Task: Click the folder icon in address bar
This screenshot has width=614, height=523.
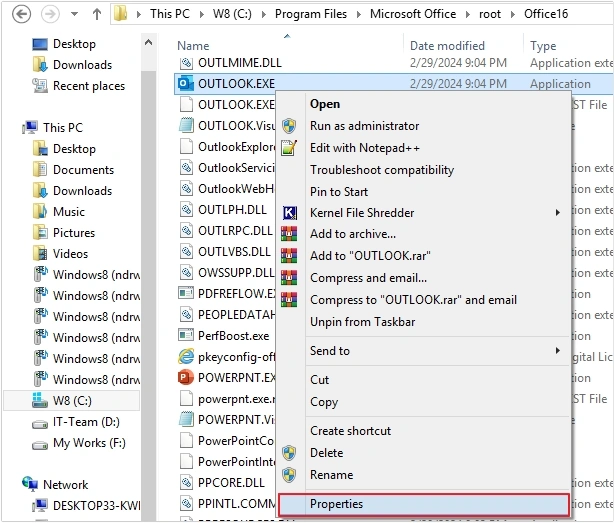Action: [120, 14]
